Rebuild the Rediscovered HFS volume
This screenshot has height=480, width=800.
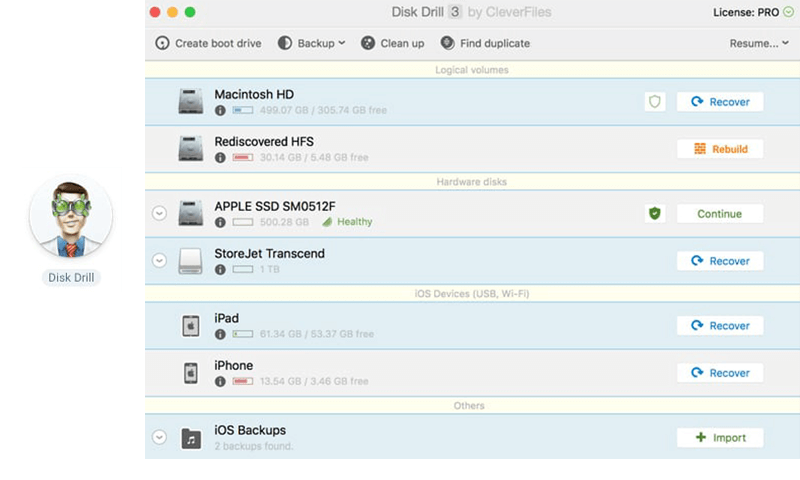pos(720,149)
